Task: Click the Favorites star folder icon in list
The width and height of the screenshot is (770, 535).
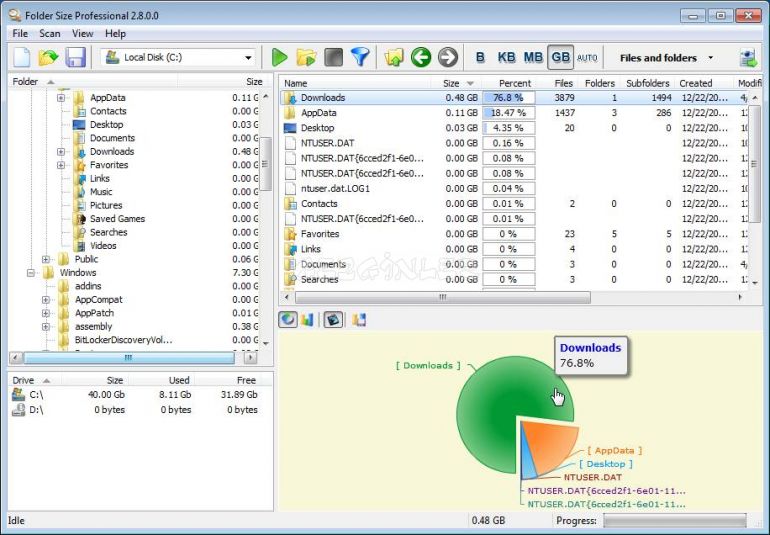Action: tap(290, 234)
